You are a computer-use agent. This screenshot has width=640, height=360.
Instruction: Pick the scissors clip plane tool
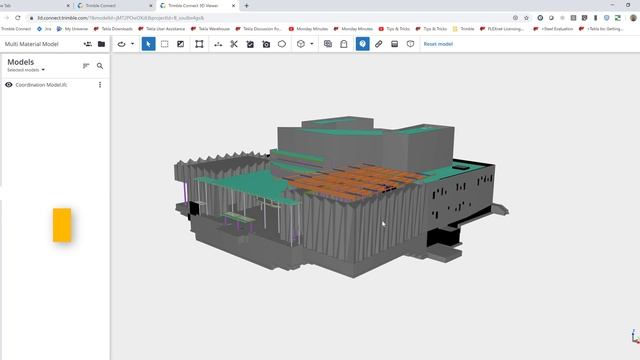click(x=234, y=44)
